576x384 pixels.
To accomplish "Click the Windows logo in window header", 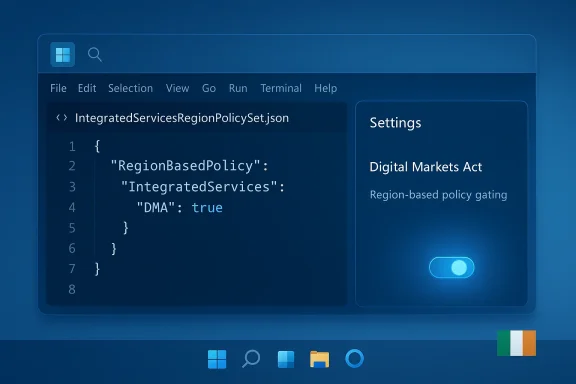I will [x=62, y=55].
